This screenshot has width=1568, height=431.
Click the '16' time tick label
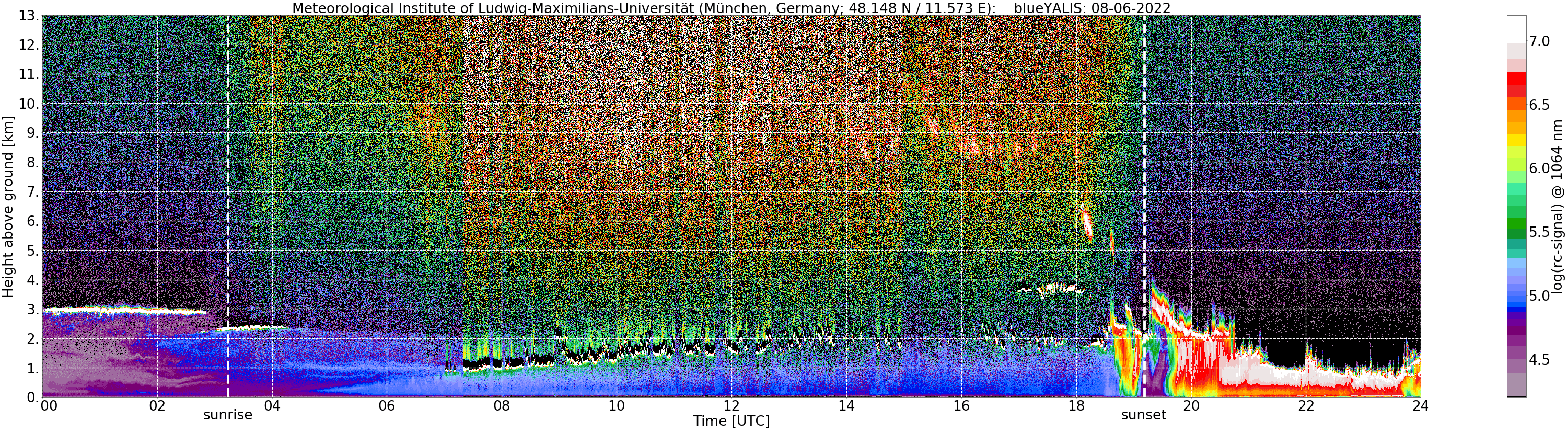[x=961, y=406]
